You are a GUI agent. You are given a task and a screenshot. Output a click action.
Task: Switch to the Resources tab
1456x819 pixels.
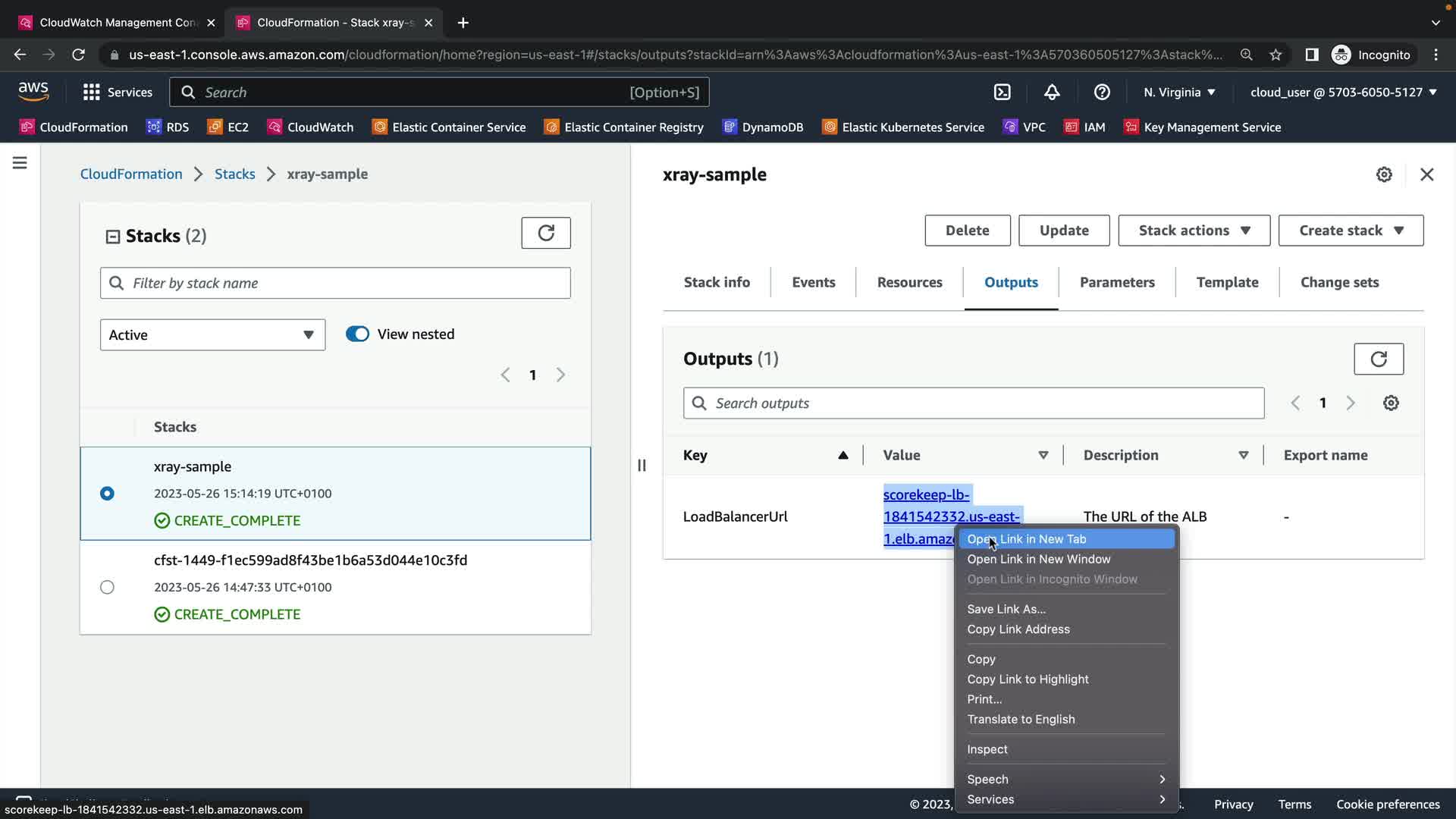(x=909, y=282)
